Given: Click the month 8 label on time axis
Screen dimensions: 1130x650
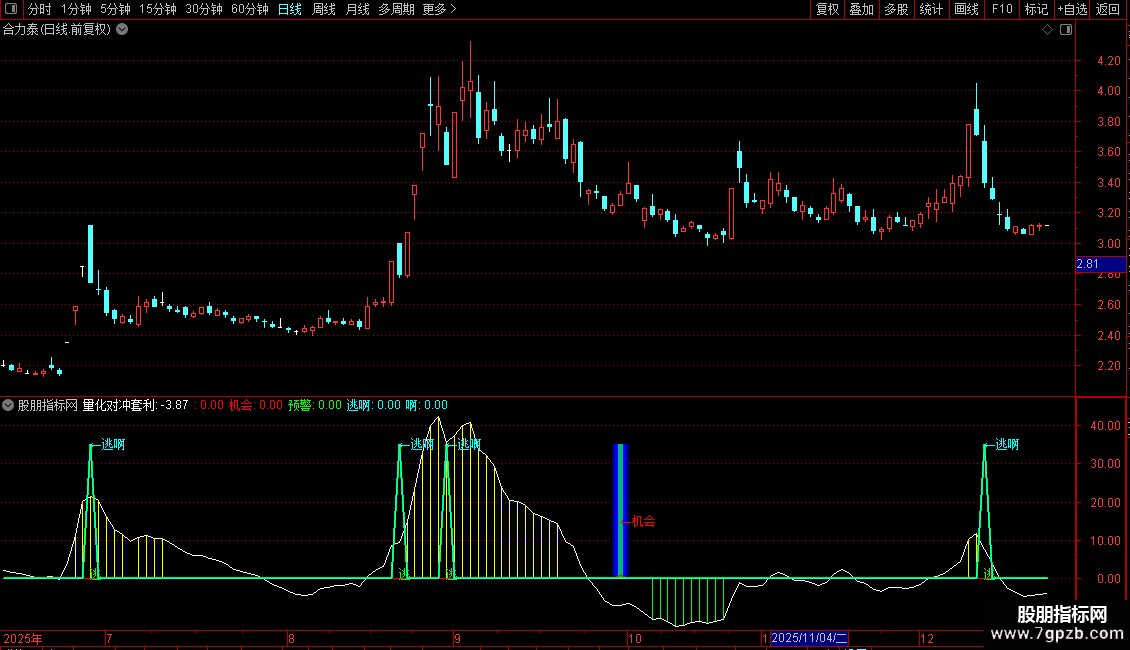Looking at the screenshot, I should [x=291, y=638].
